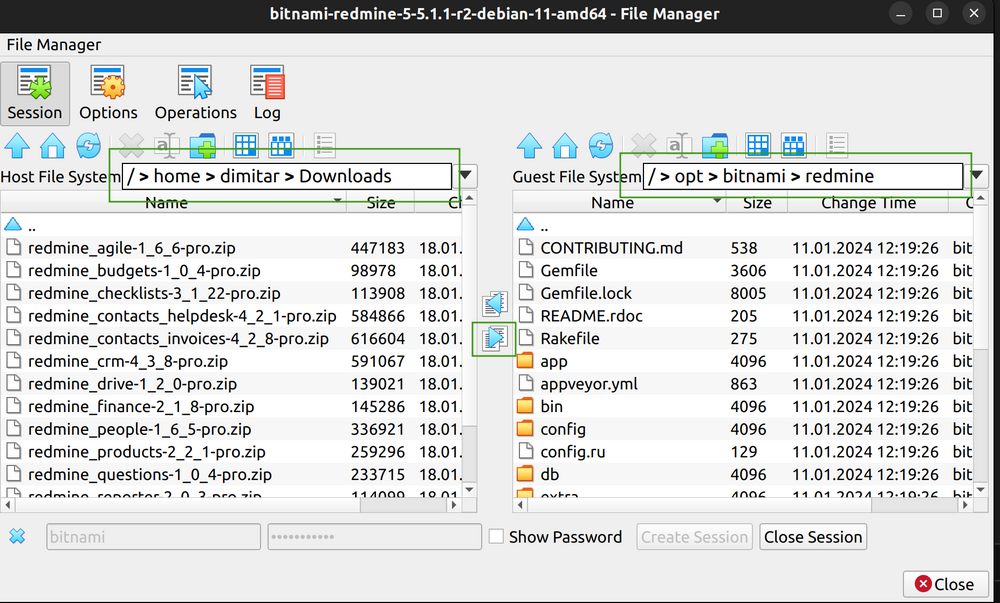
Task: Sort guest files by Name column header
Action: pos(613,203)
